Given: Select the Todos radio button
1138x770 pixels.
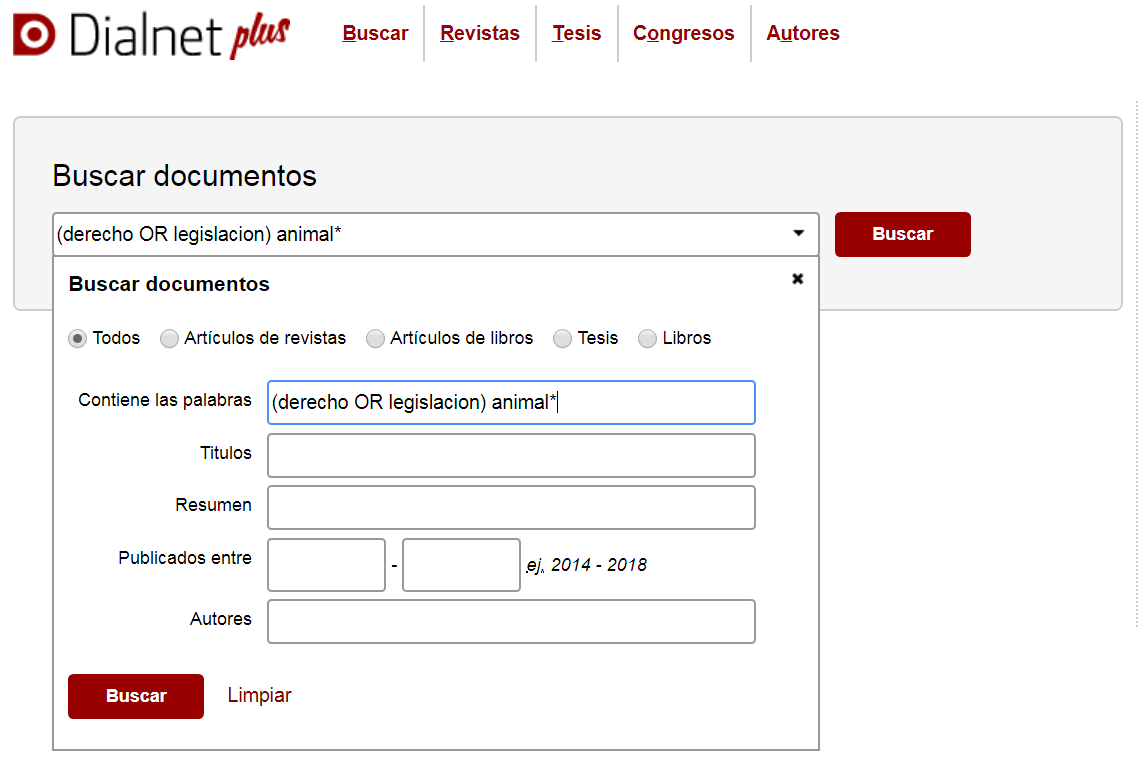Looking at the screenshot, I should click(78, 339).
